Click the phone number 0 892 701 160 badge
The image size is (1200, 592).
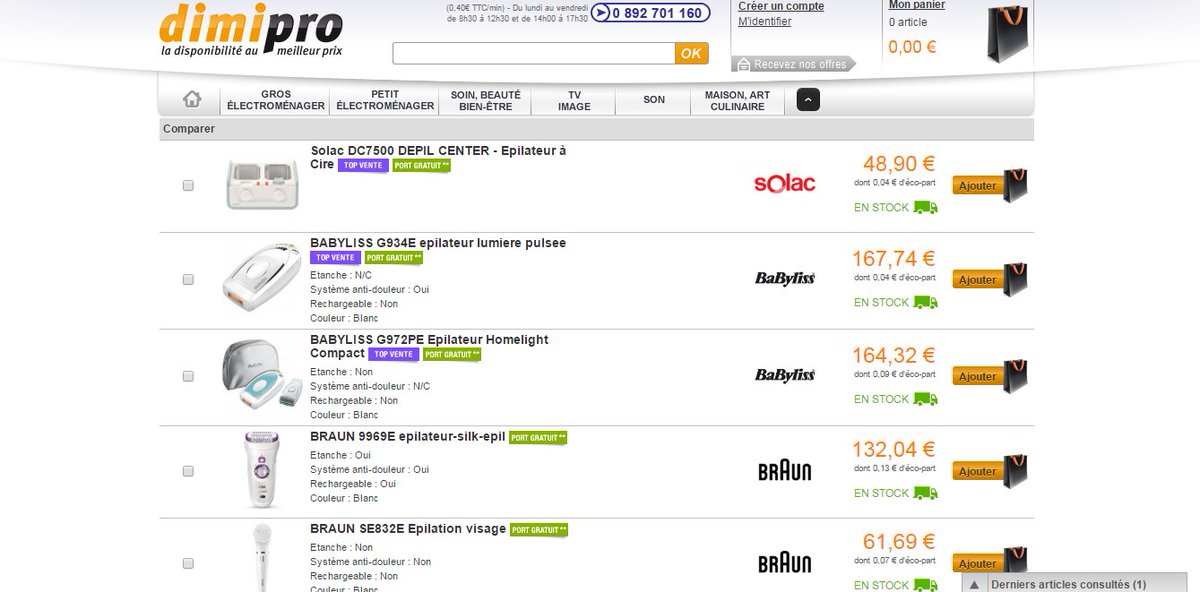click(651, 13)
